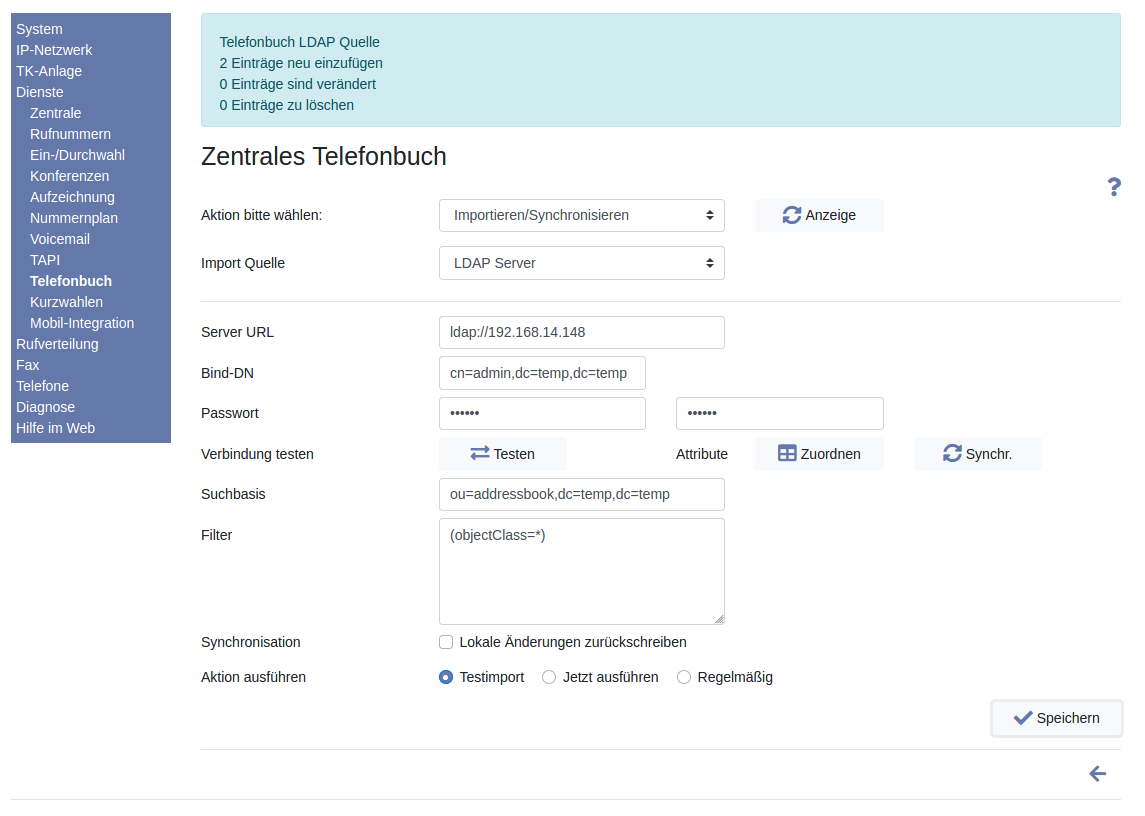The height and width of the screenshot is (816, 1145).
Task: Click the help question mark icon
Action: (1114, 187)
